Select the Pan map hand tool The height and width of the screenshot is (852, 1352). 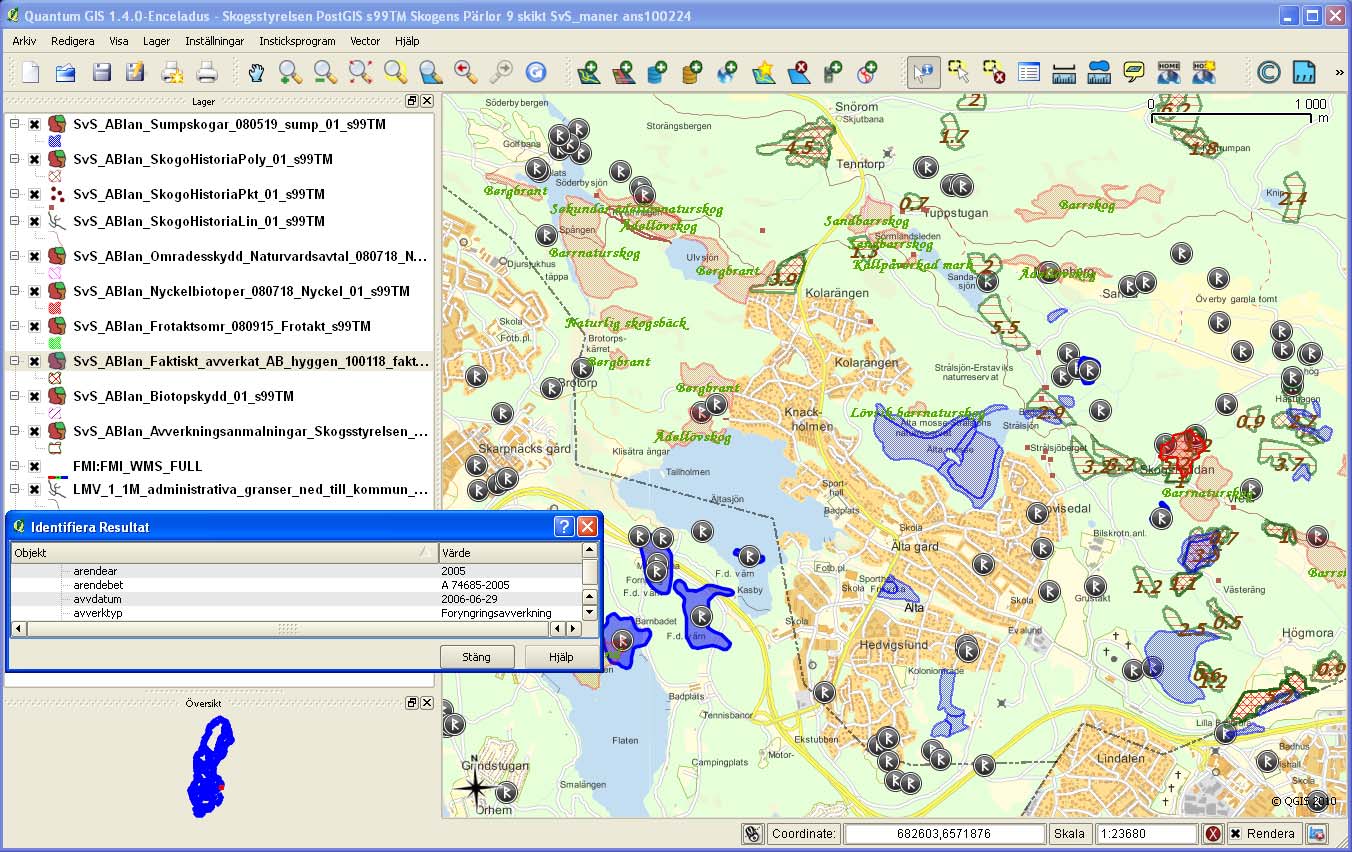(x=256, y=72)
